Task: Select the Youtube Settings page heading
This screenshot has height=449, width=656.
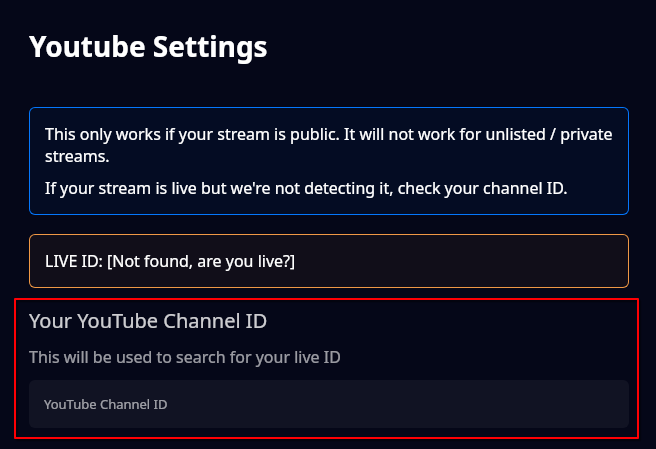Action: click(148, 47)
